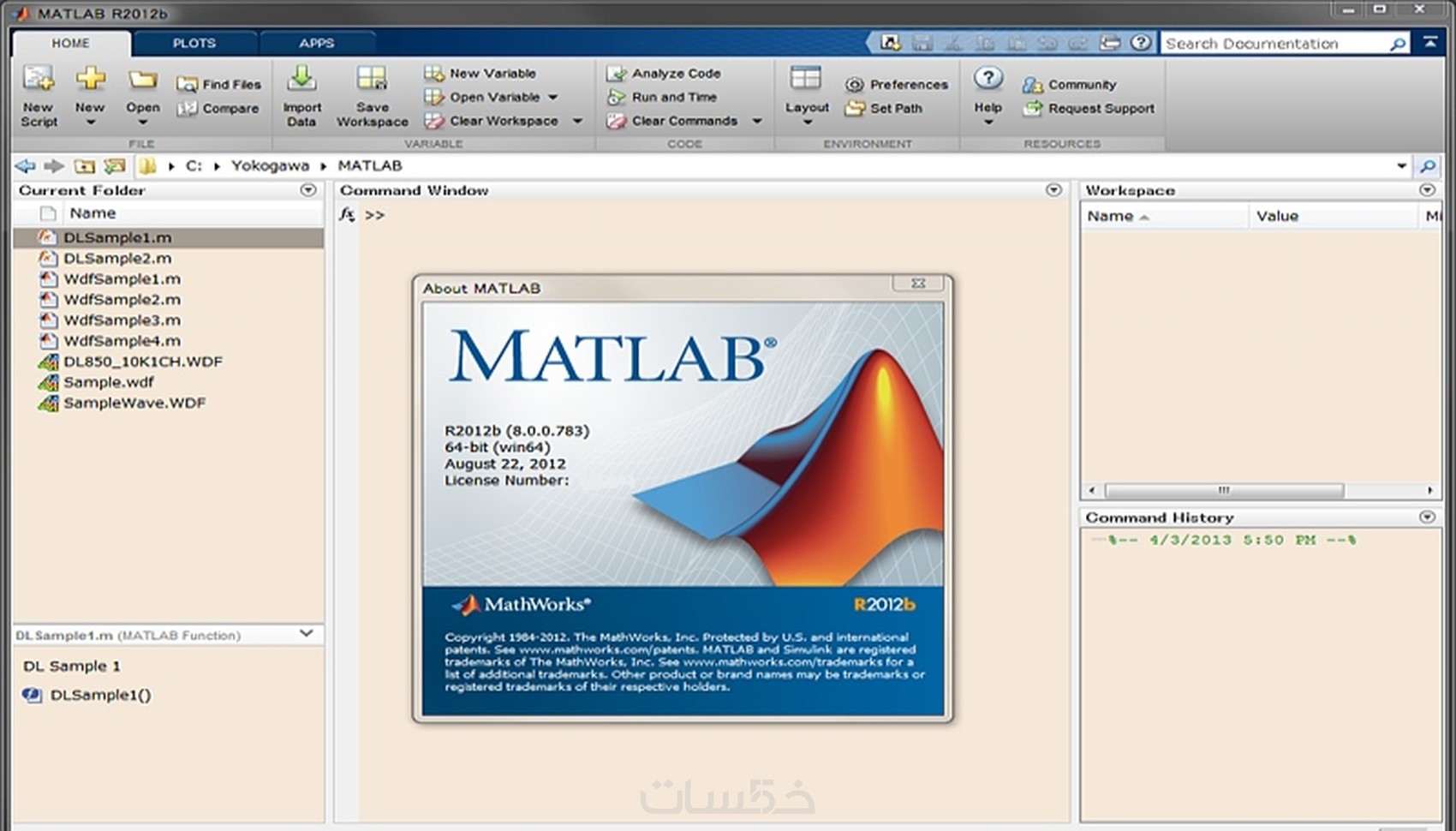Open the Current Folder panel actions menu

coord(308,190)
